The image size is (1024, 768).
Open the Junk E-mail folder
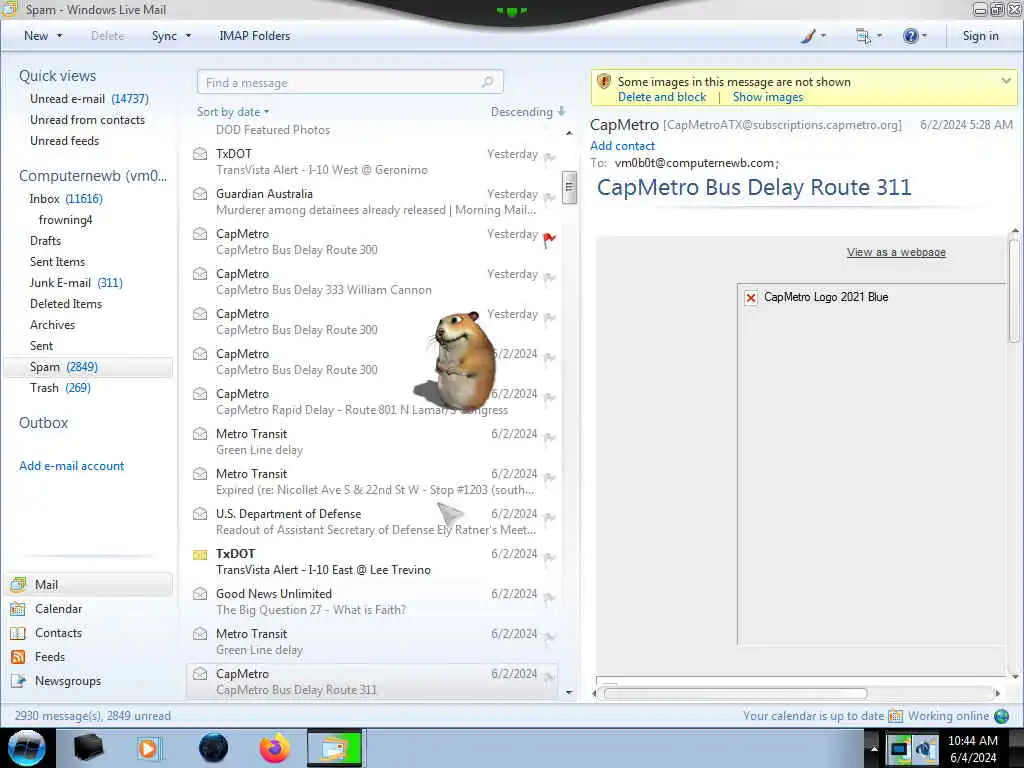pyautogui.click(x=76, y=283)
